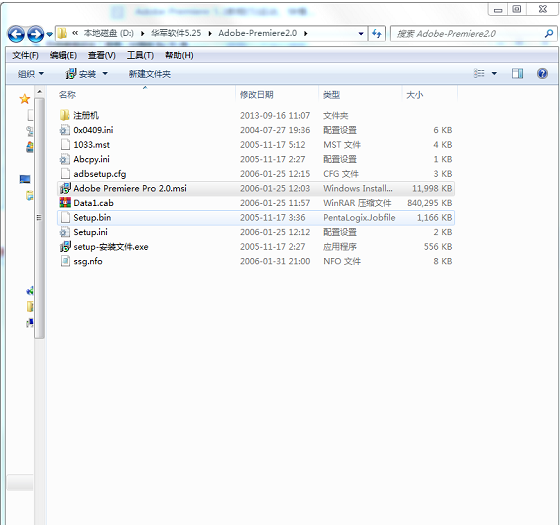
Task: Select the adbsetup.cfg file icon
Action: click(x=65, y=174)
